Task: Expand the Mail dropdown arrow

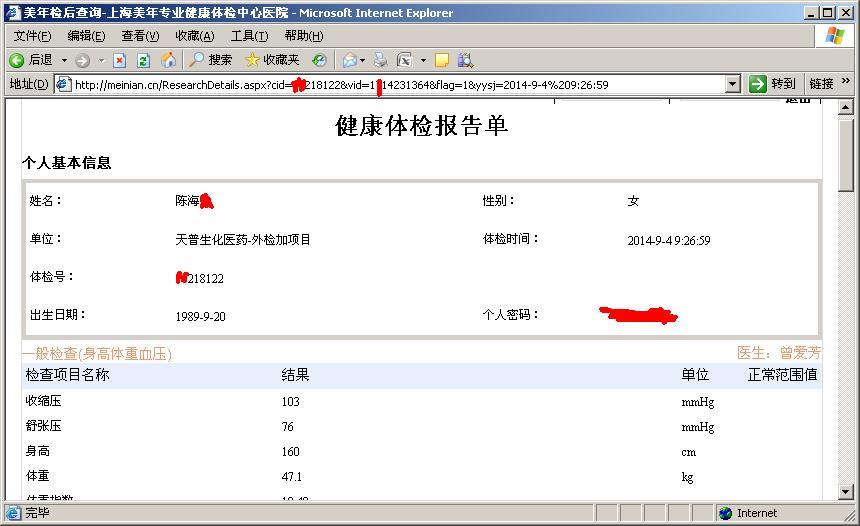Action: point(363,60)
